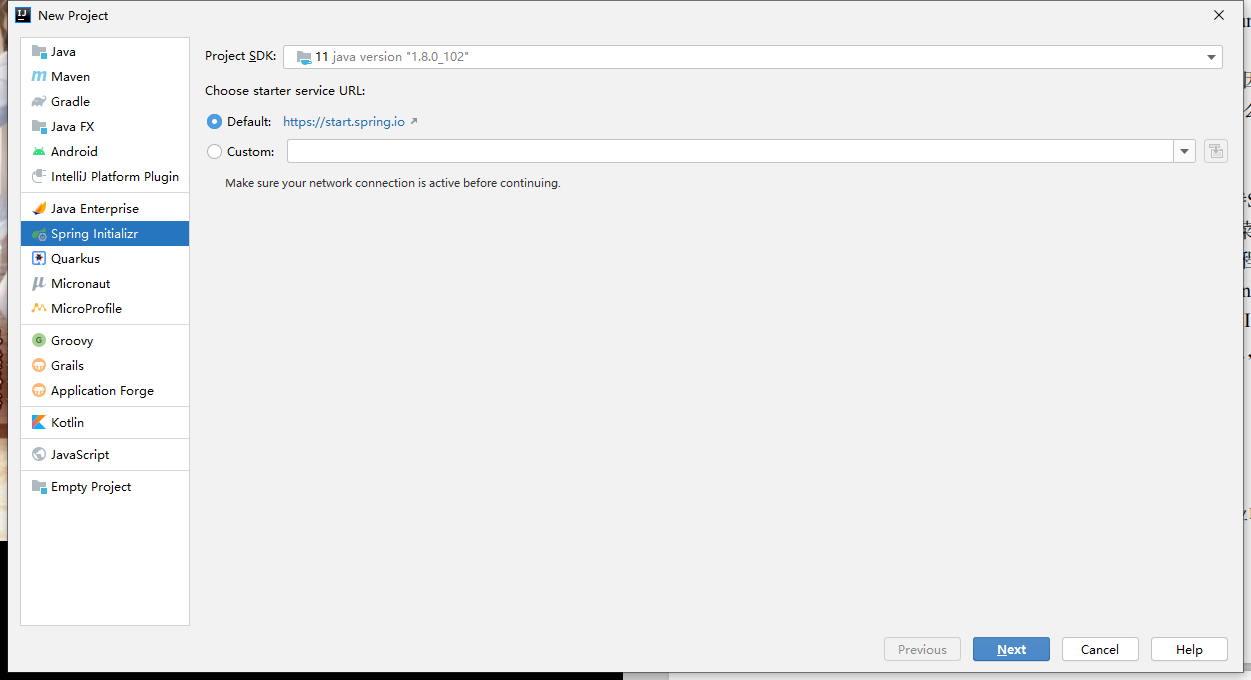Choose Gradle project type label
The image size is (1251, 680).
click(x=70, y=102)
